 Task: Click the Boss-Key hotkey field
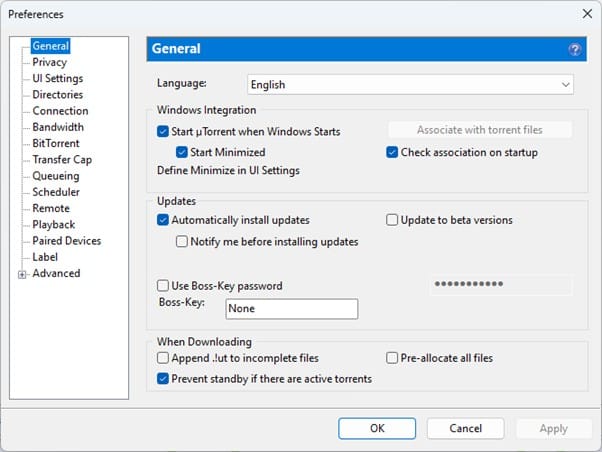(x=292, y=309)
